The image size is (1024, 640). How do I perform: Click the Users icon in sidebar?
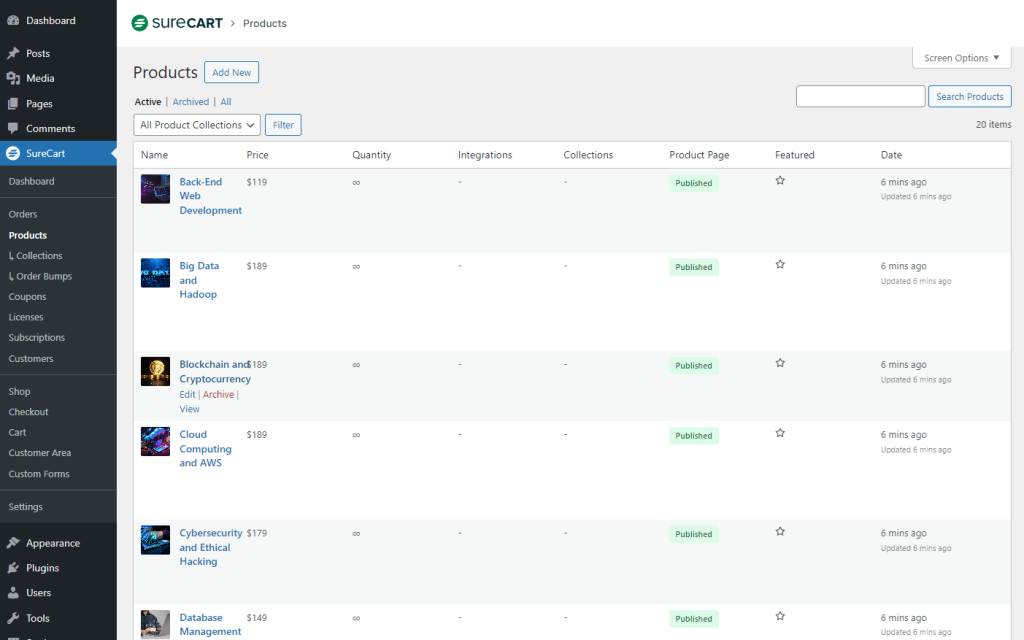click(x=13, y=593)
